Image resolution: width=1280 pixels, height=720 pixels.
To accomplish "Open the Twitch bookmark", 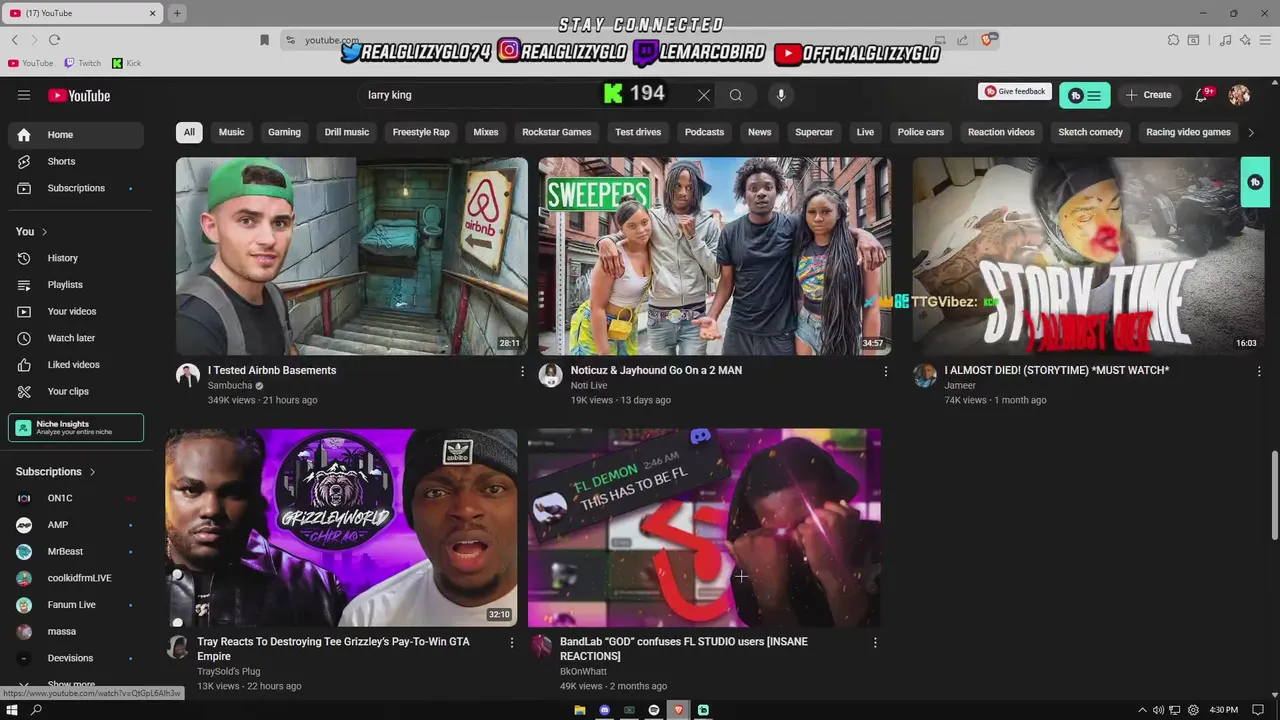I will [x=82, y=63].
